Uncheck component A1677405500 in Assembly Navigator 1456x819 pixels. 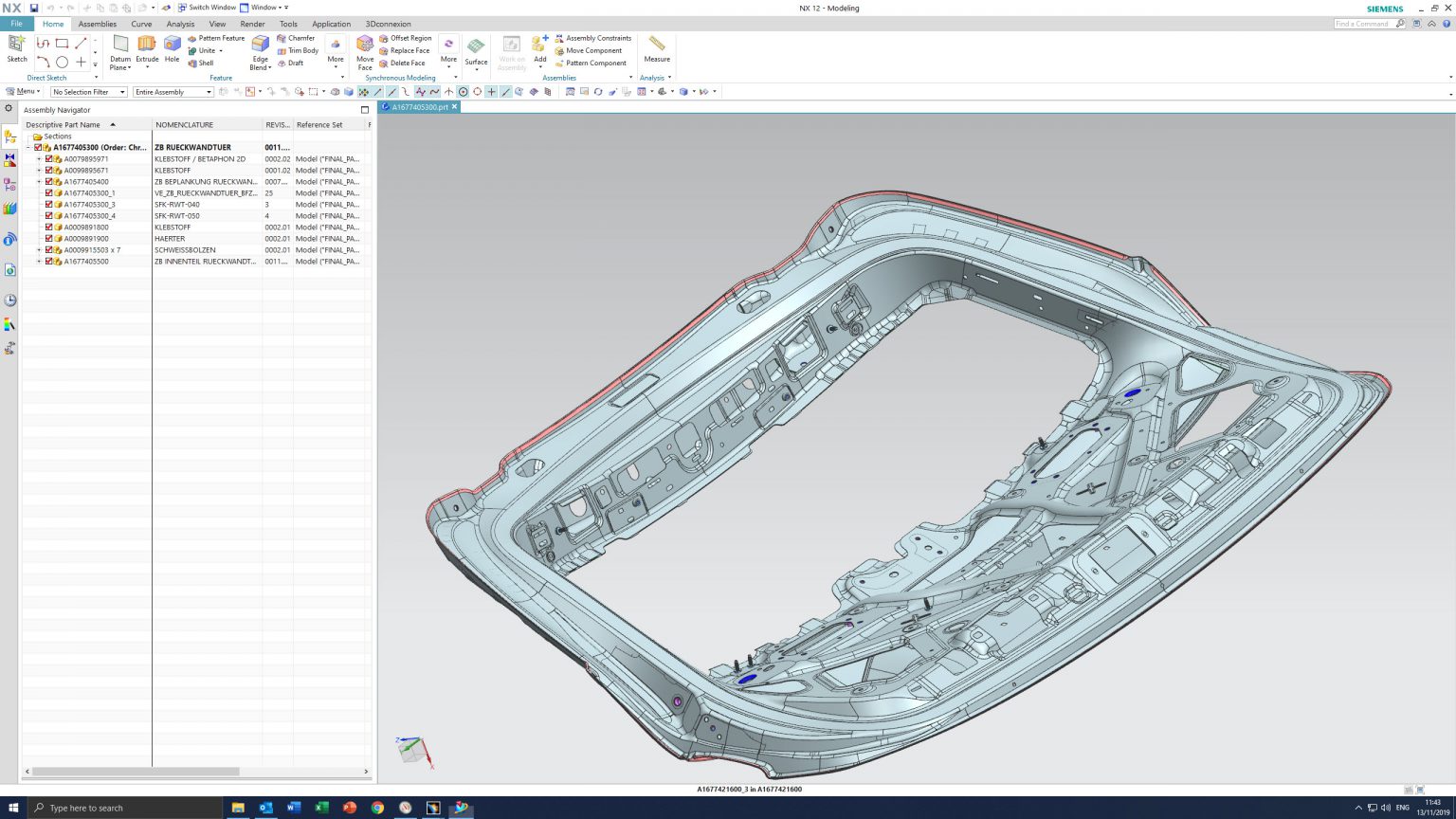49,261
